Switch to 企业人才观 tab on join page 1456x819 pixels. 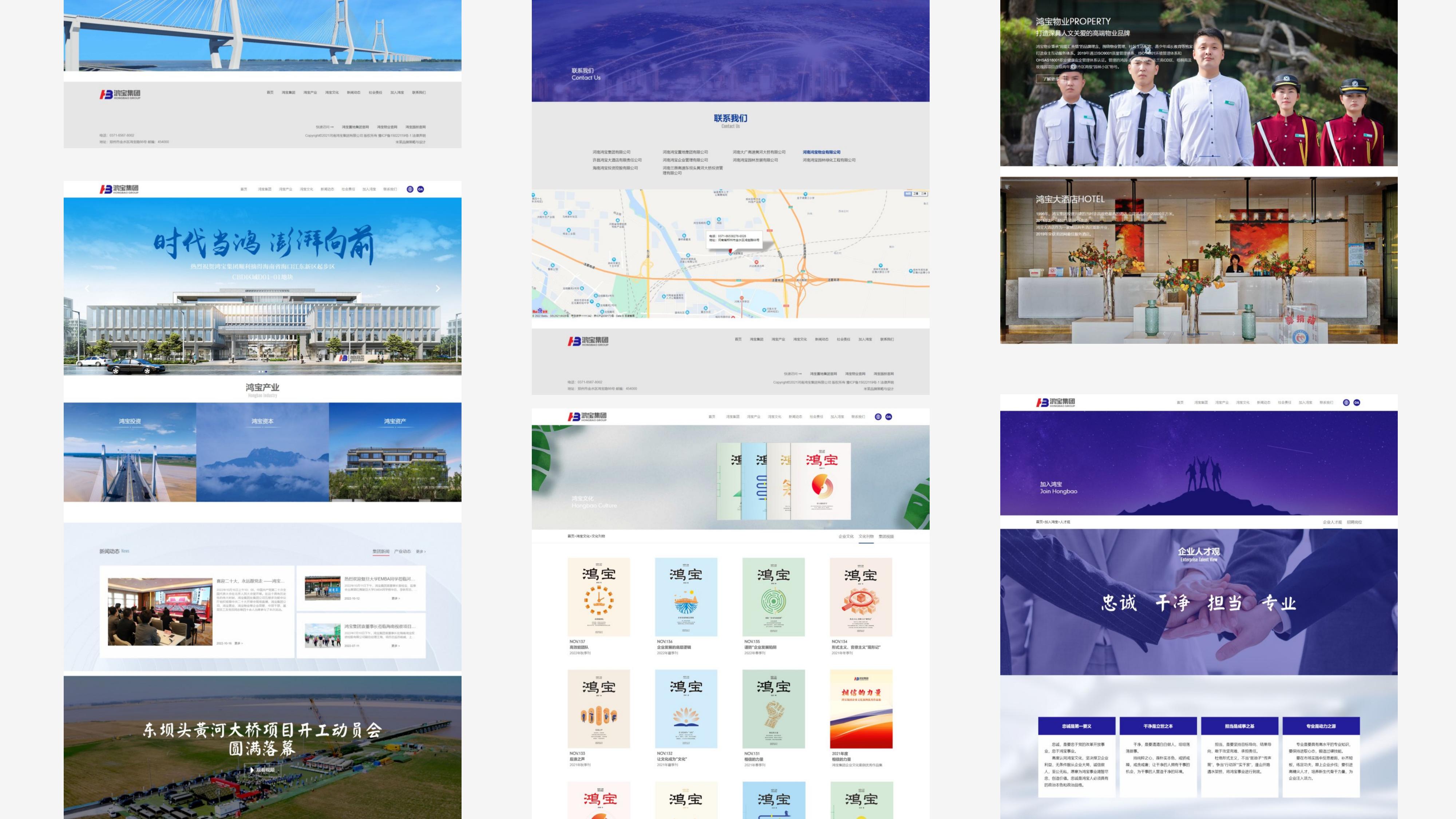tap(1332, 522)
